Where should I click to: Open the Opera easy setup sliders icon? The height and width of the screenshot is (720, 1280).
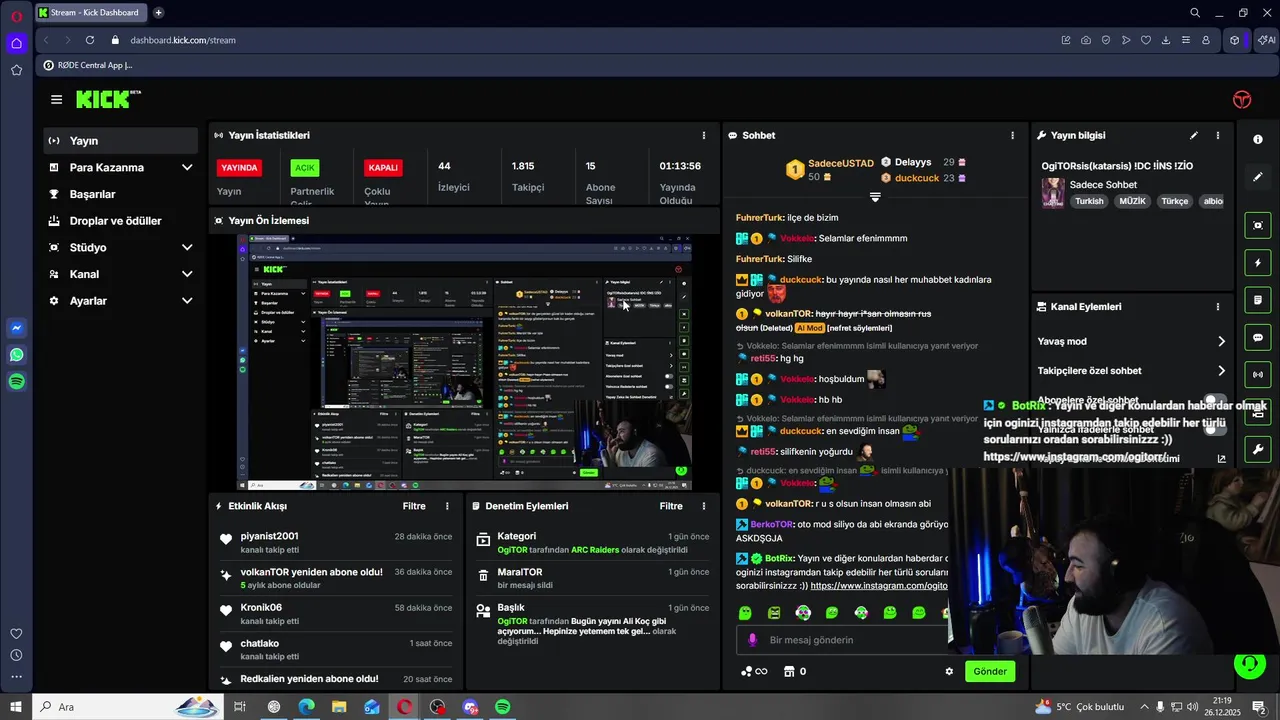point(1185,40)
